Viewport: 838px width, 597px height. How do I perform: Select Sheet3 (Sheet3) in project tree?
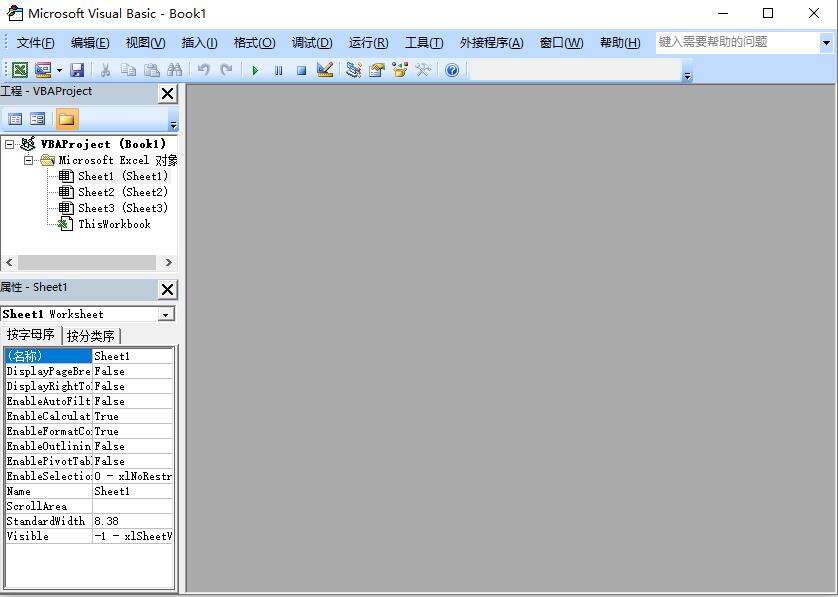tap(123, 208)
